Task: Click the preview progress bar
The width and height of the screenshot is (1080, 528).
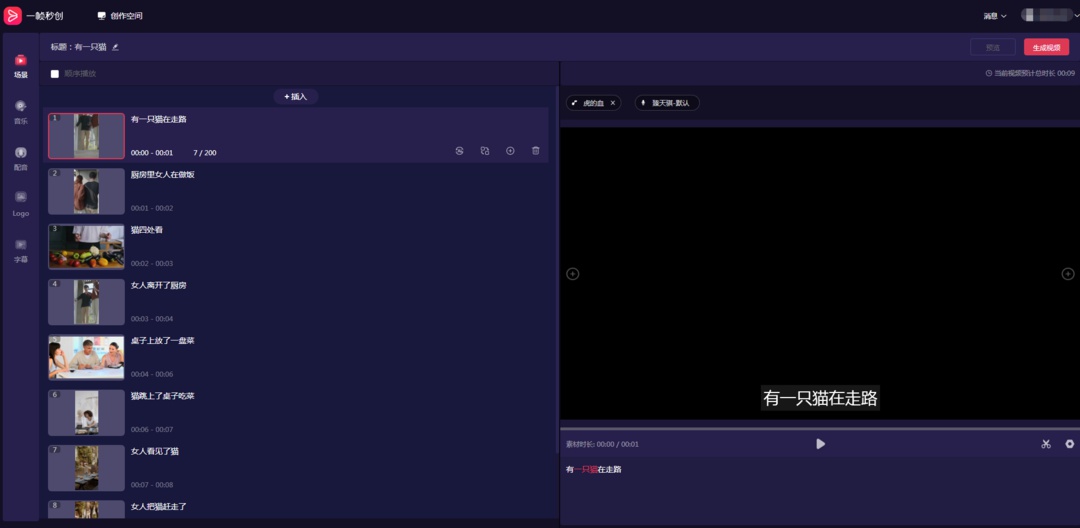Action: [820, 428]
